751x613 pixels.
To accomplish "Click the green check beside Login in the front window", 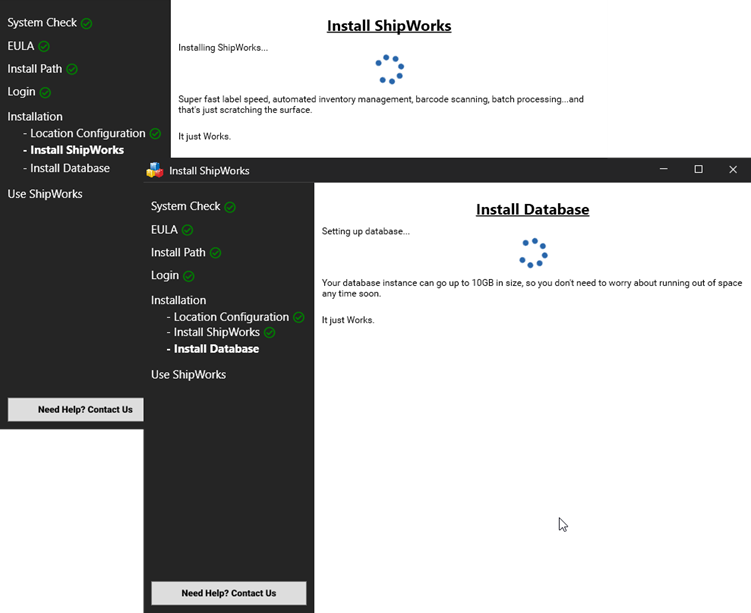I will (x=189, y=276).
